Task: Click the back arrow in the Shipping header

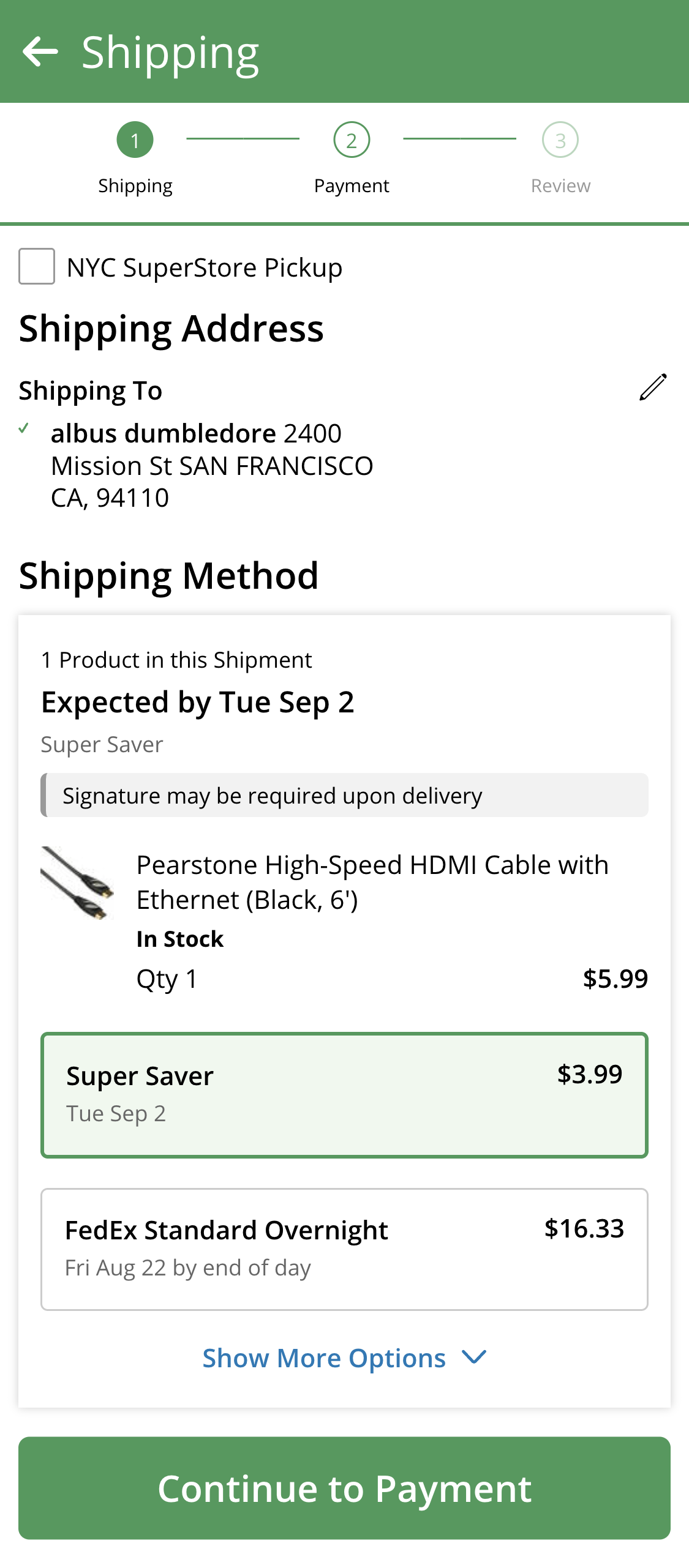Action: click(x=42, y=51)
